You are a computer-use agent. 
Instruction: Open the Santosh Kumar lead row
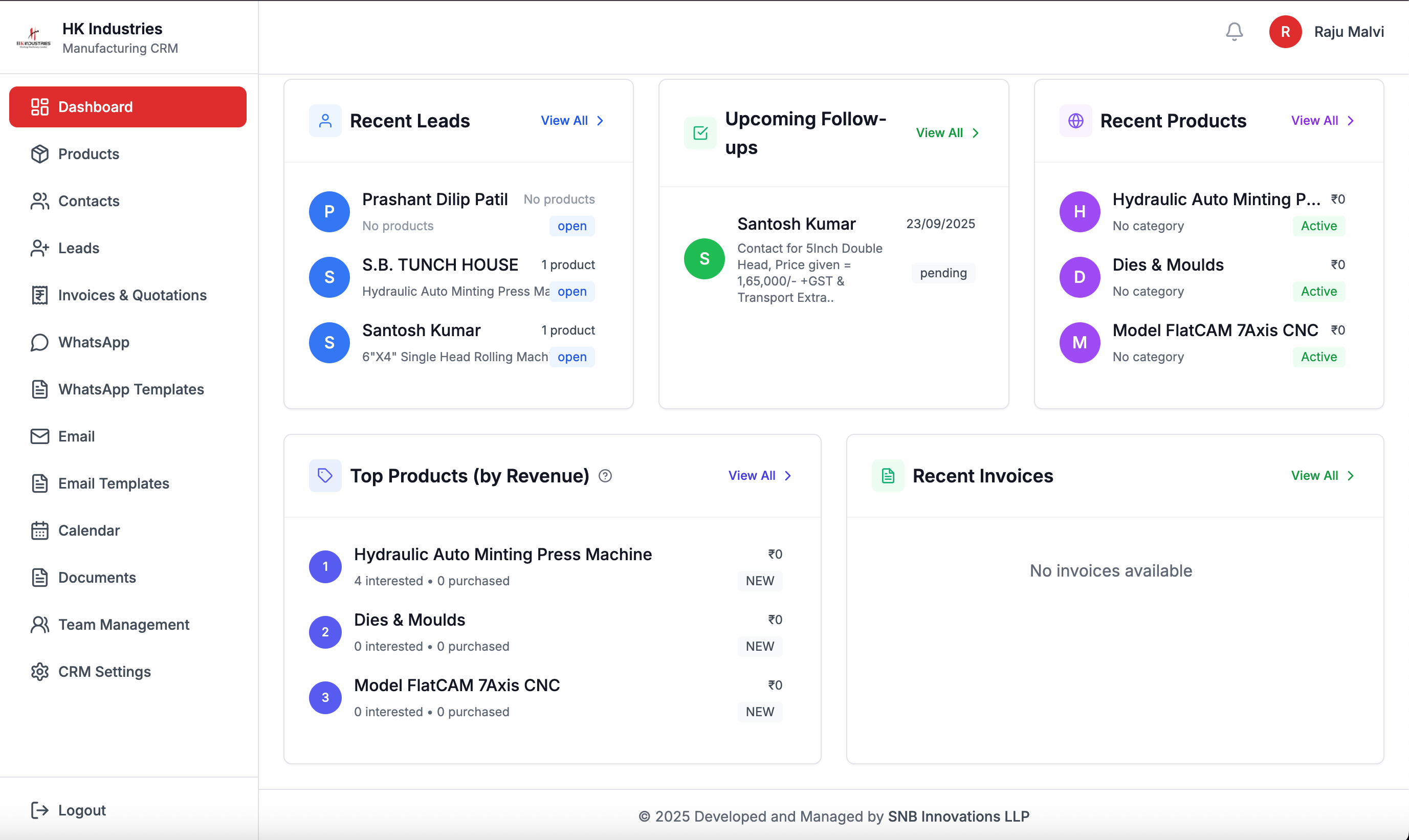[452, 343]
